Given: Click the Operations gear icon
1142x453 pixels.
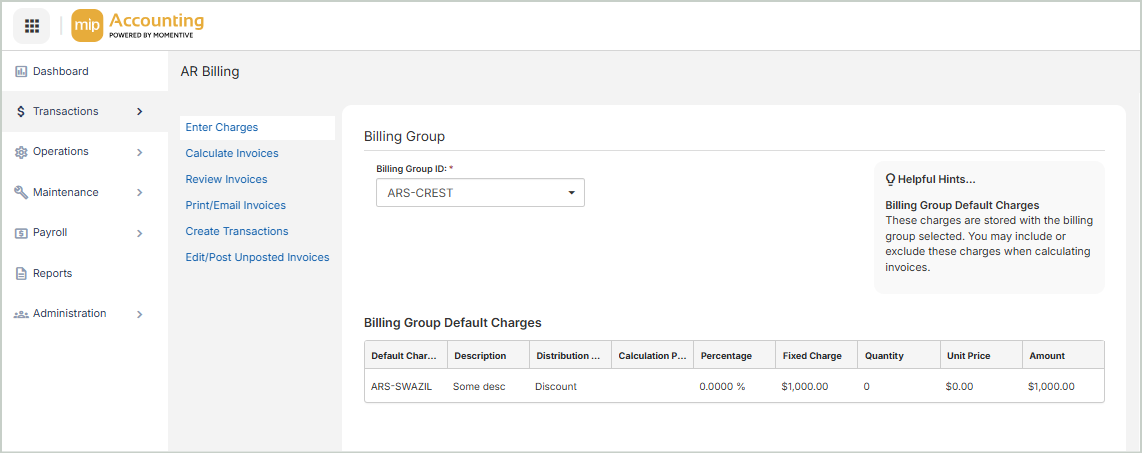Looking at the screenshot, I should tap(21, 152).
